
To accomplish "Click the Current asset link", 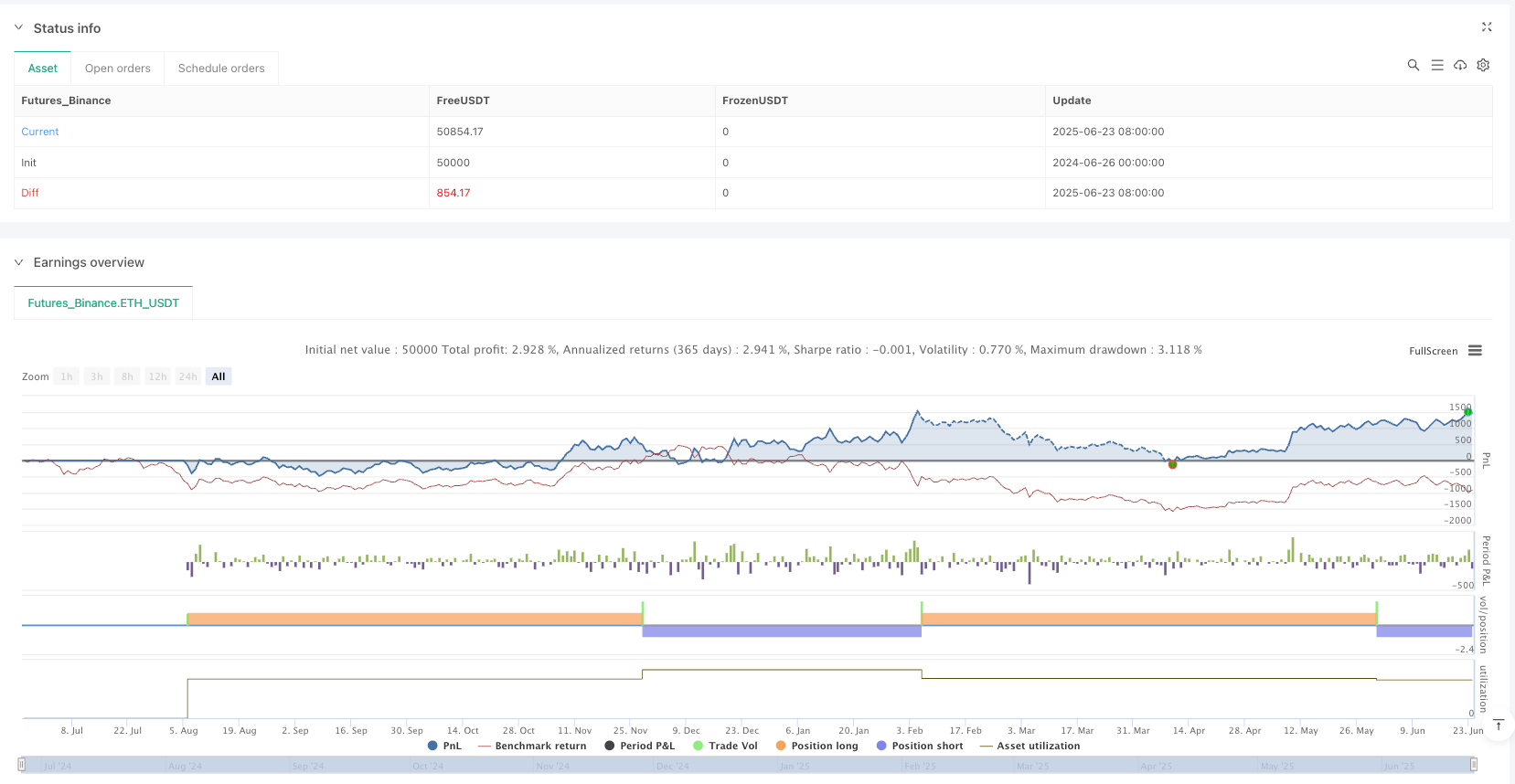I will click(40, 132).
